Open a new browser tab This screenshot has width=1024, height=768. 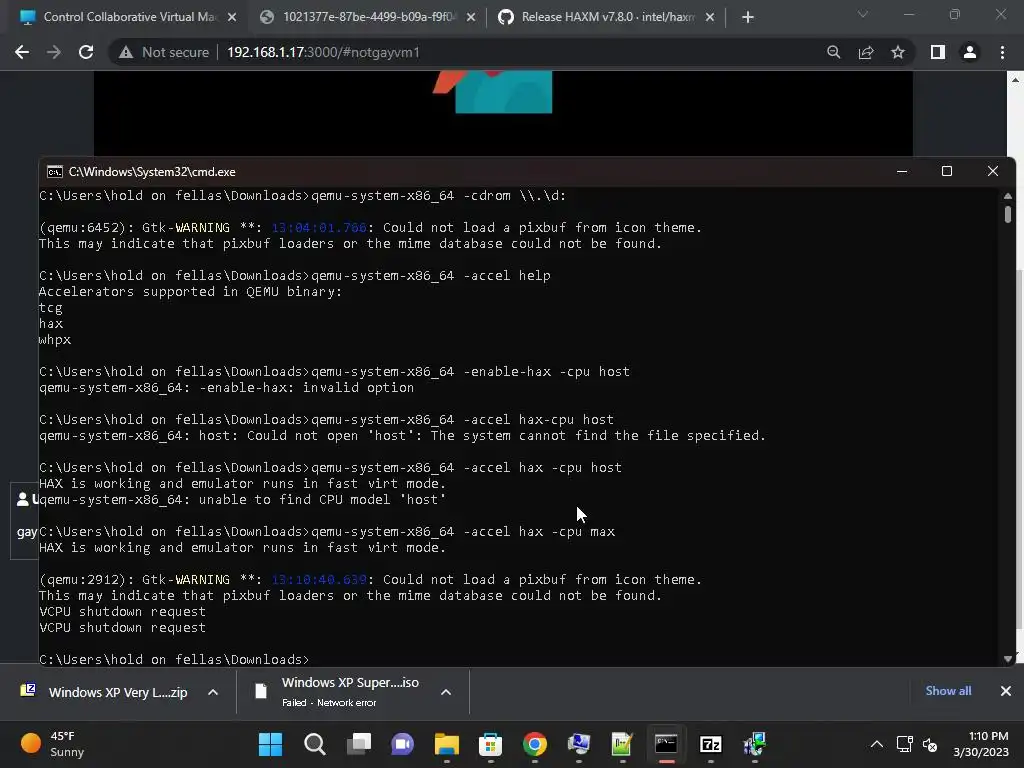tap(748, 17)
